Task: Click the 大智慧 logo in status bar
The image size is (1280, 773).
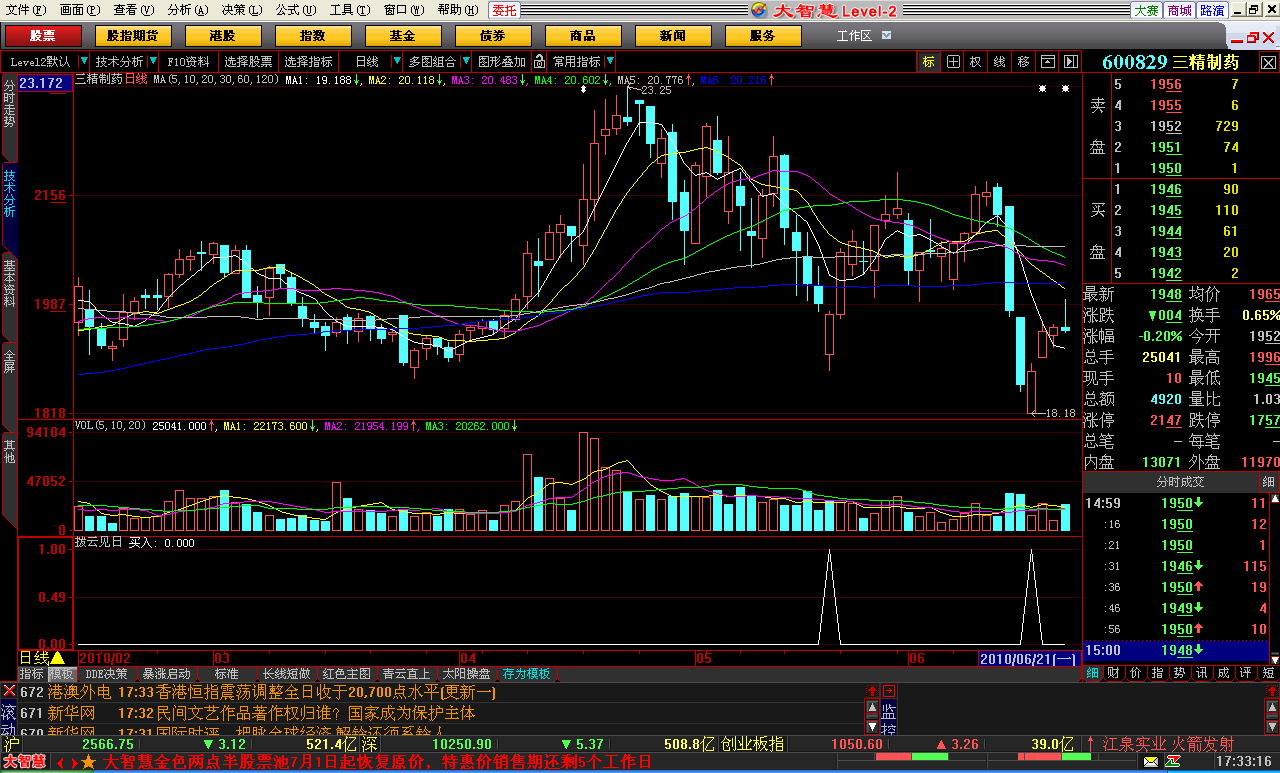Action: [x=24, y=763]
